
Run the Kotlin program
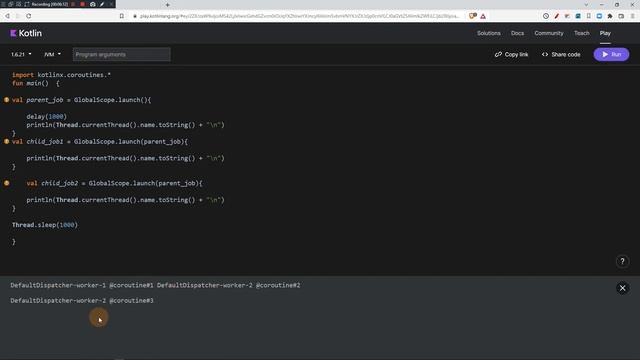pos(611,54)
